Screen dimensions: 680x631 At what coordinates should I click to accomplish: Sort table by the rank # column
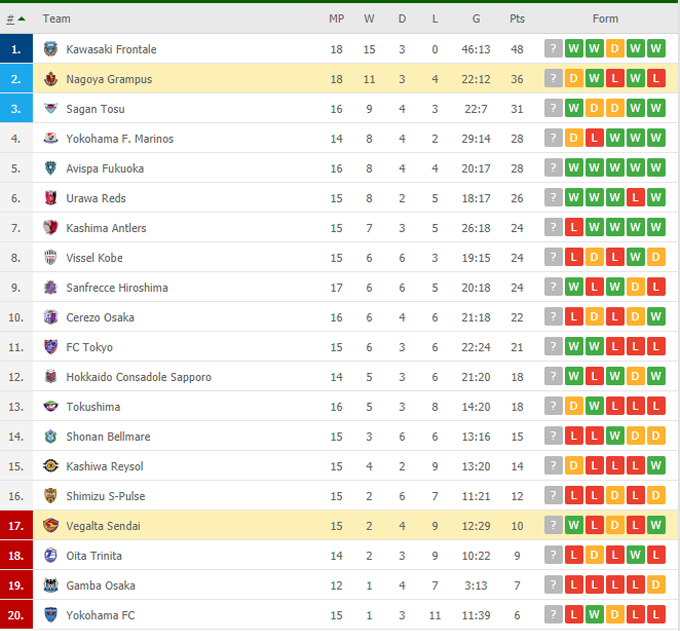pyautogui.click(x=15, y=19)
